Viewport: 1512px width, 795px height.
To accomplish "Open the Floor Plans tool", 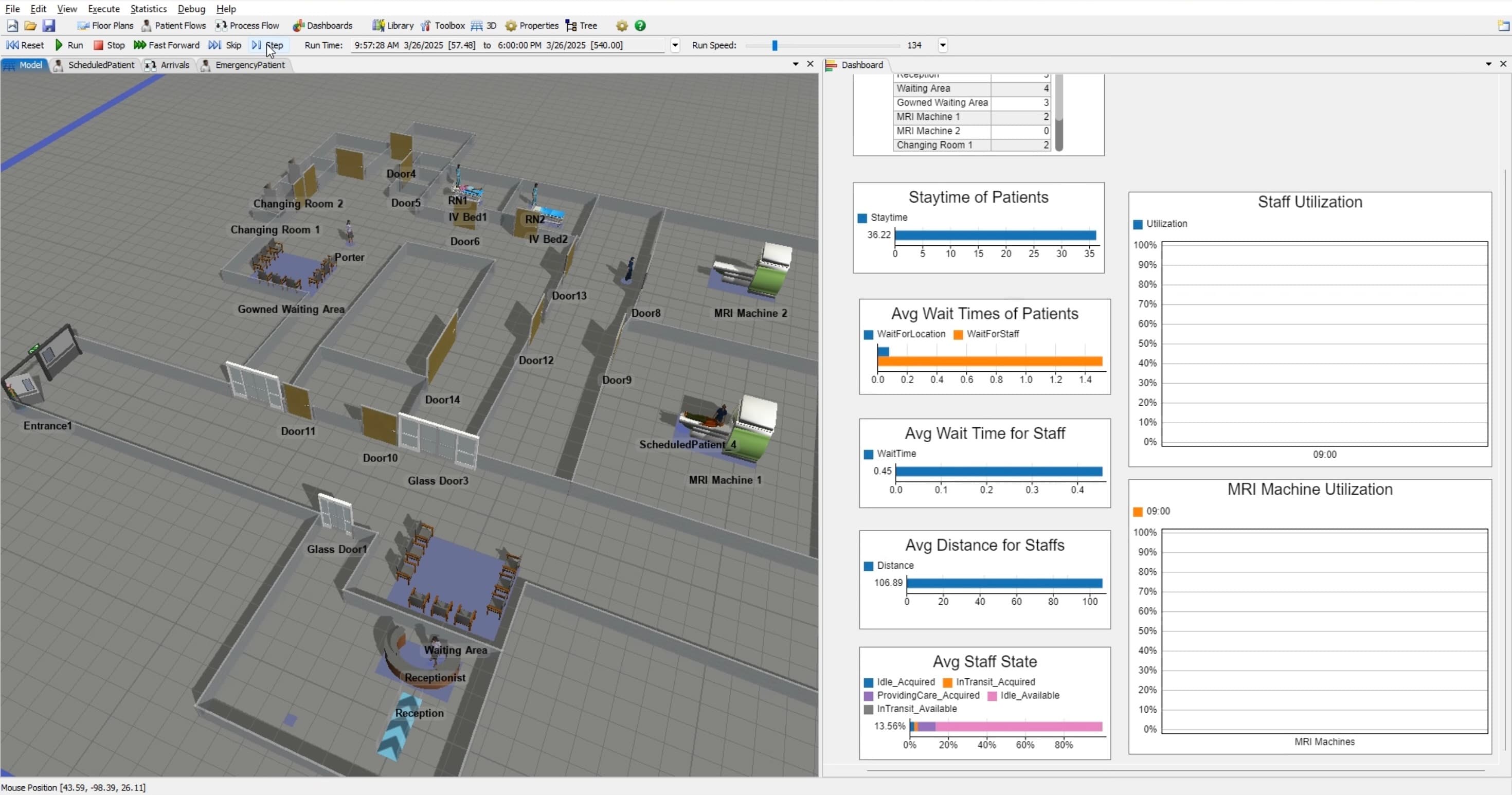I will [x=105, y=25].
